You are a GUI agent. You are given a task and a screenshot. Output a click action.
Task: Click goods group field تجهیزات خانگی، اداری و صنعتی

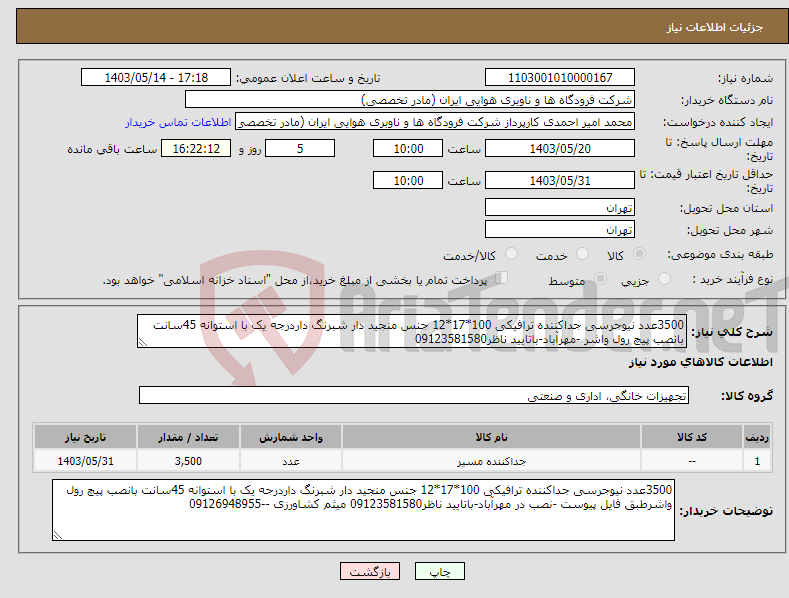[414, 396]
